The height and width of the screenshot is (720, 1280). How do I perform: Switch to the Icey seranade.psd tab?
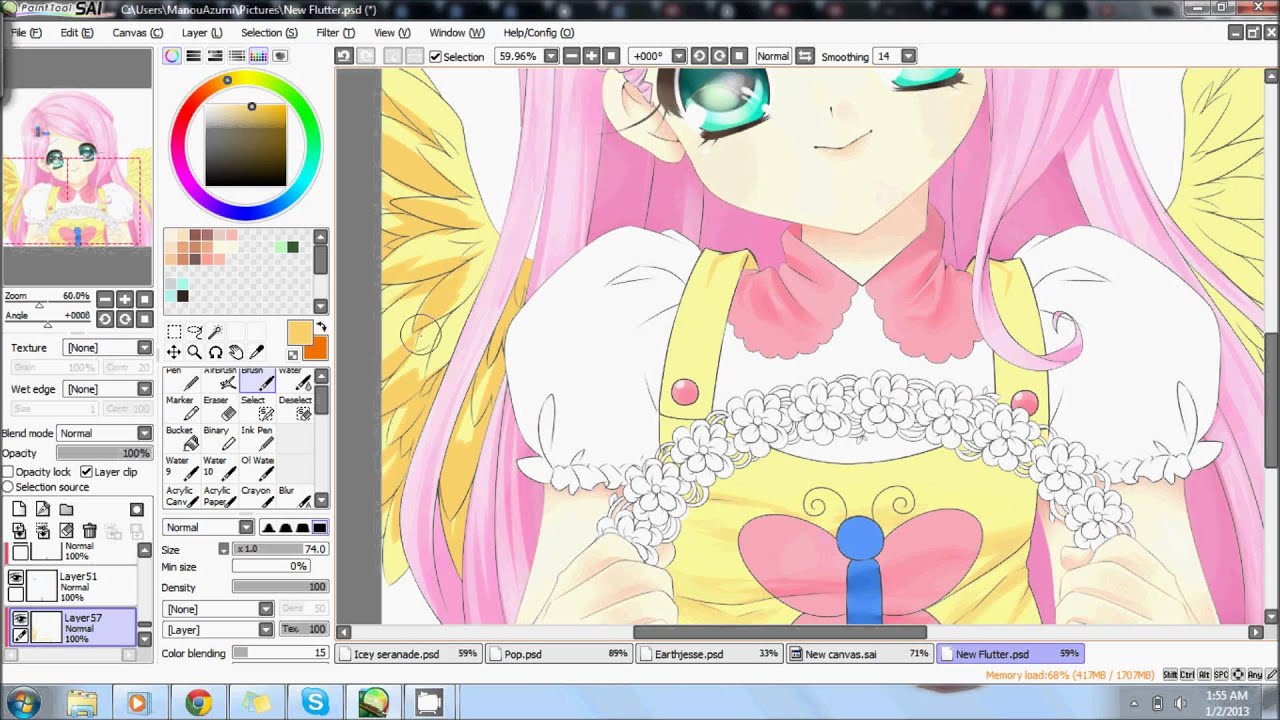408,654
